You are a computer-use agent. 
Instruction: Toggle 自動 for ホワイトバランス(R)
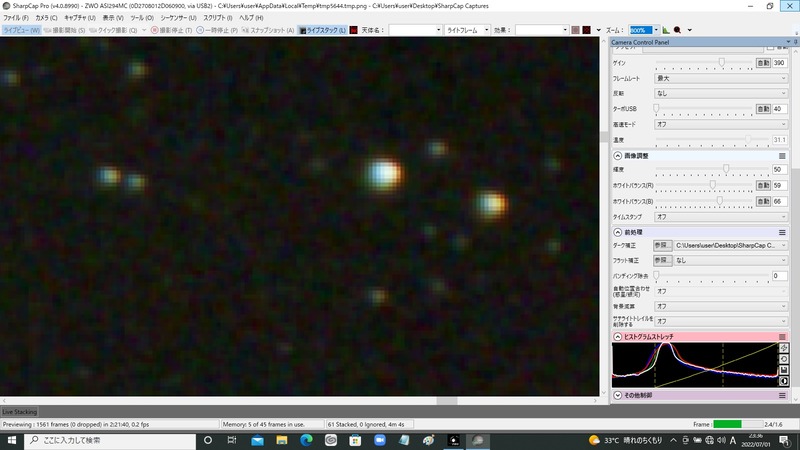(763, 186)
